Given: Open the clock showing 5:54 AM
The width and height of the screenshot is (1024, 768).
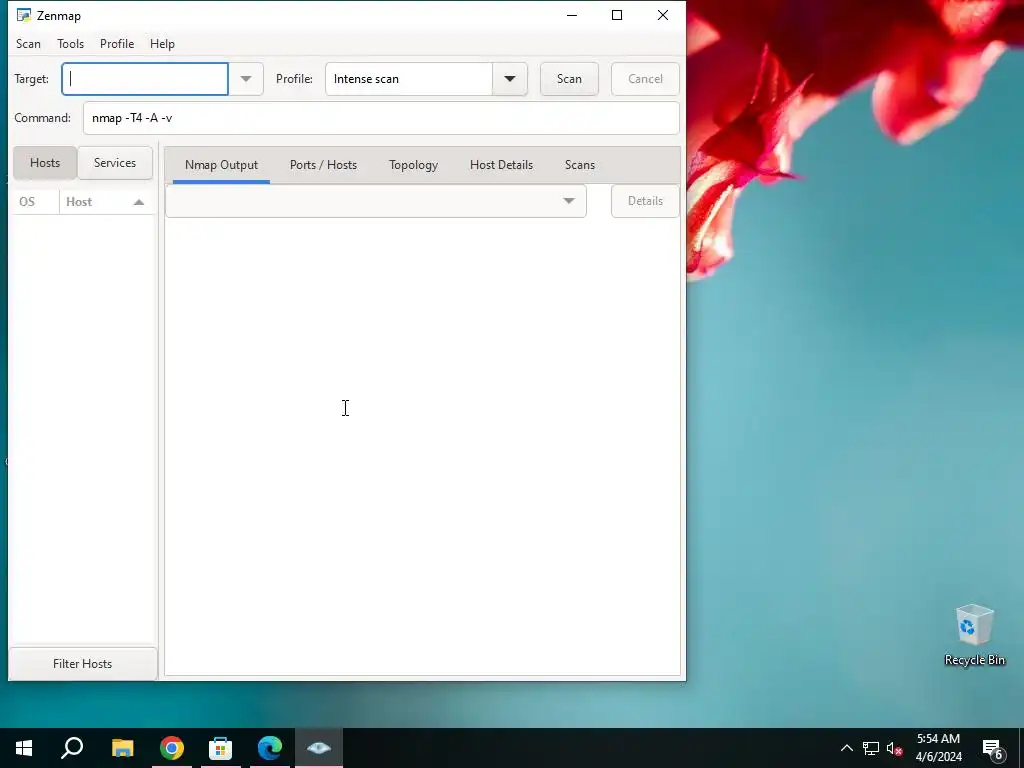Looking at the screenshot, I should click(x=938, y=748).
